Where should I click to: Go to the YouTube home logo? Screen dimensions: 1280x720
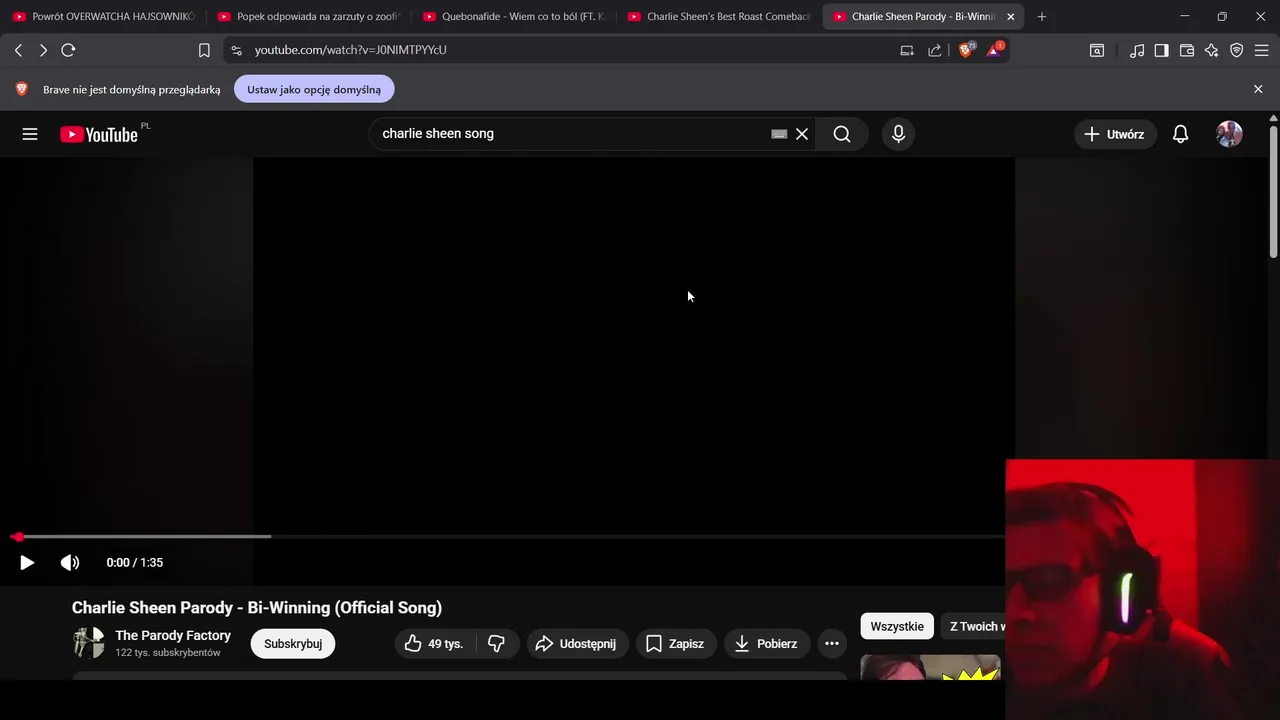click(x=98, y=134)
